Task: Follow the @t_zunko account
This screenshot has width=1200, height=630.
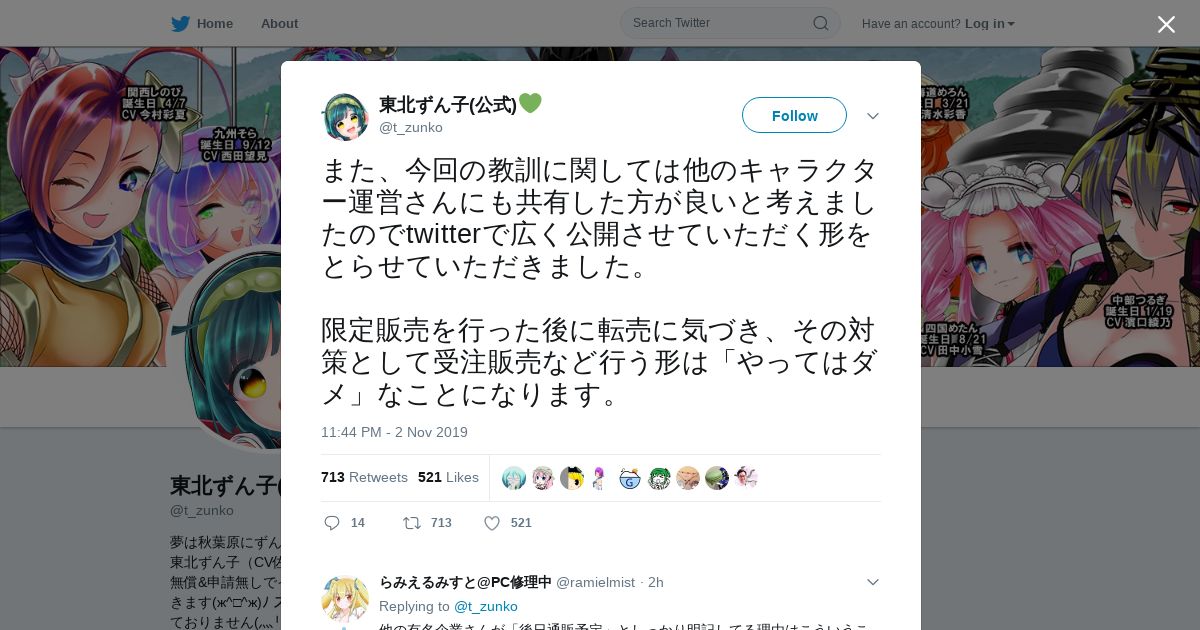Action: click(x=794, y=115)
